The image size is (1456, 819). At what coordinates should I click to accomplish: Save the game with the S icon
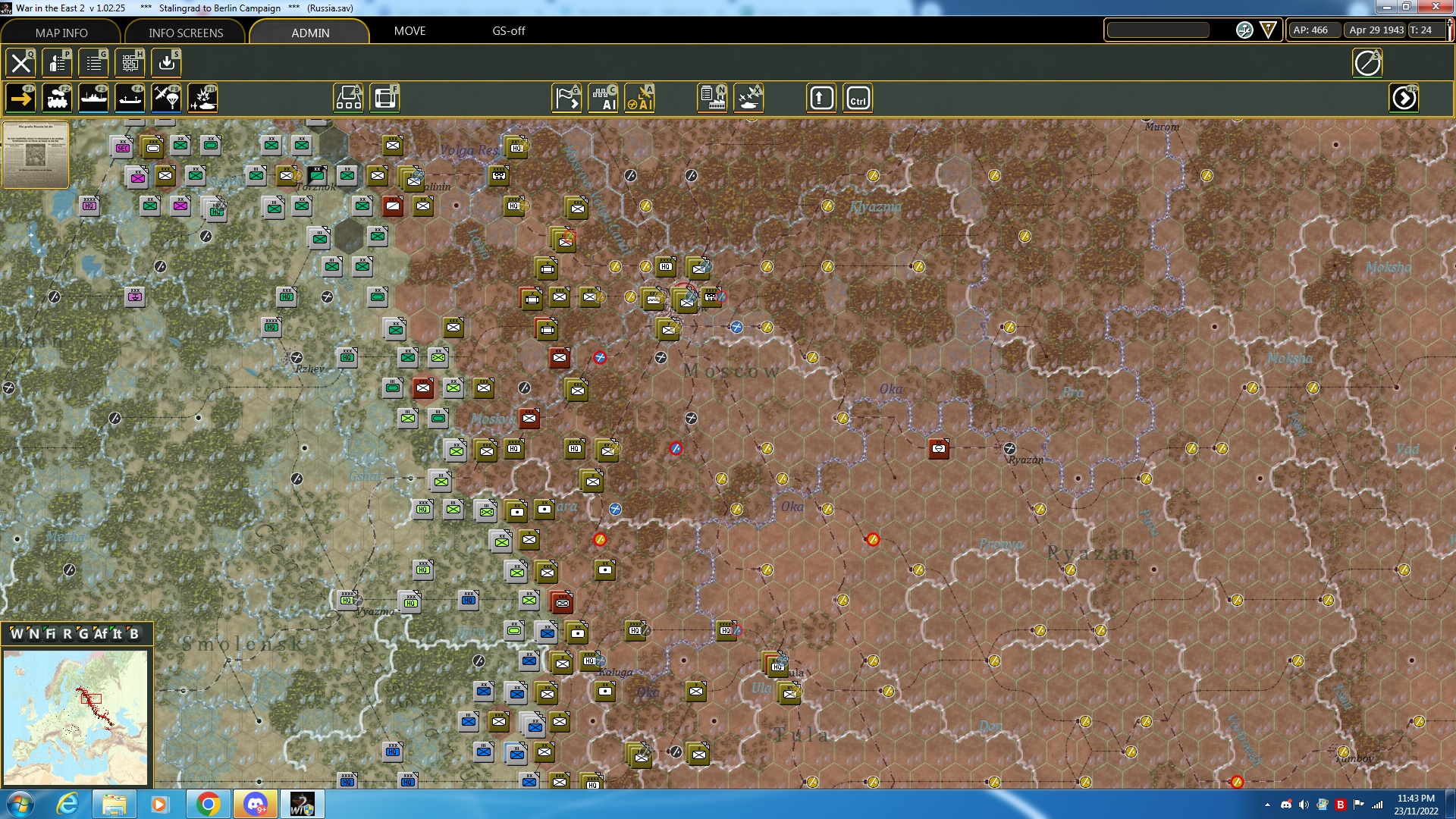[167, 63]
